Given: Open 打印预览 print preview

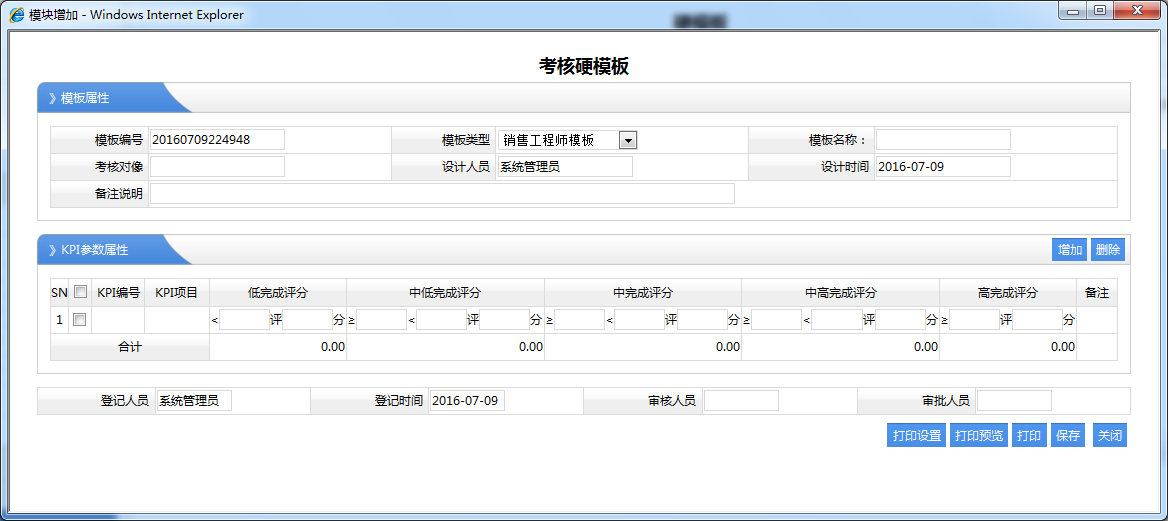Looking at the screenshot, I should (979, 436).
